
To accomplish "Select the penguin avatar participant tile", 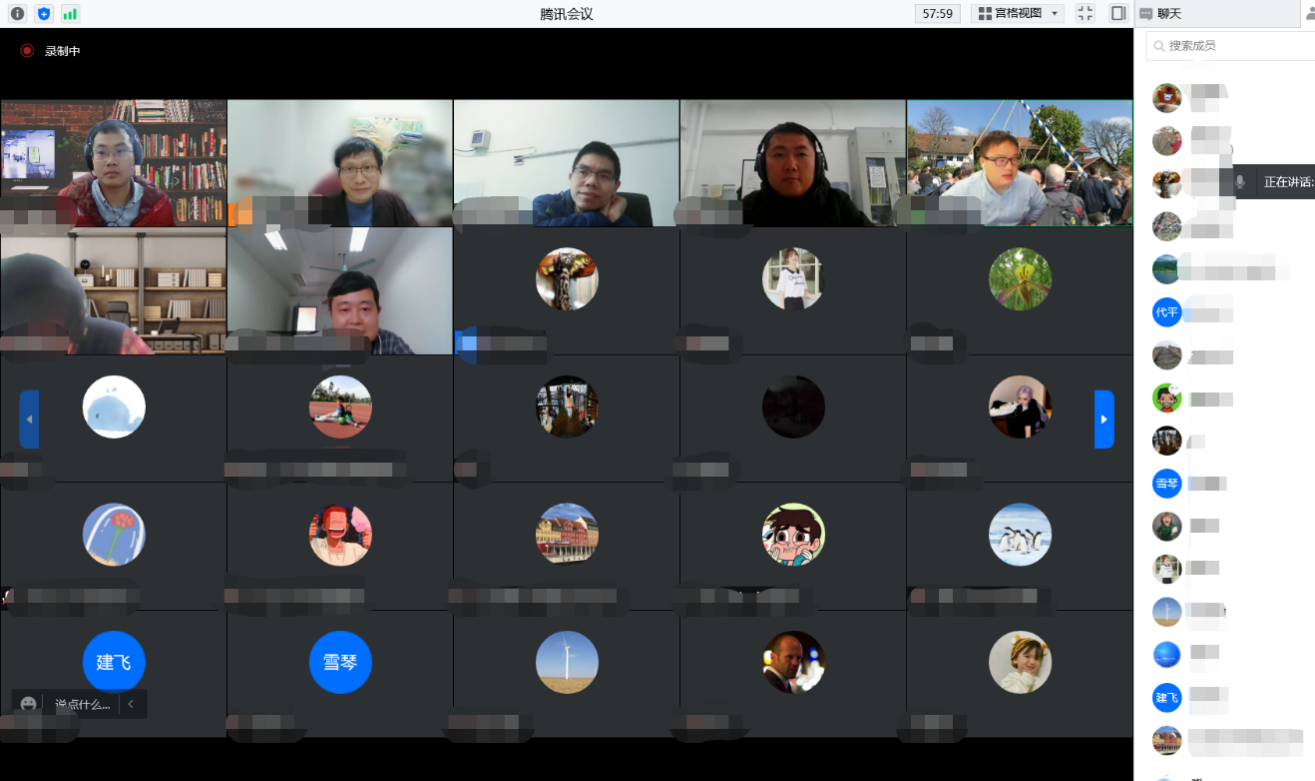I will pos(1019,535).
